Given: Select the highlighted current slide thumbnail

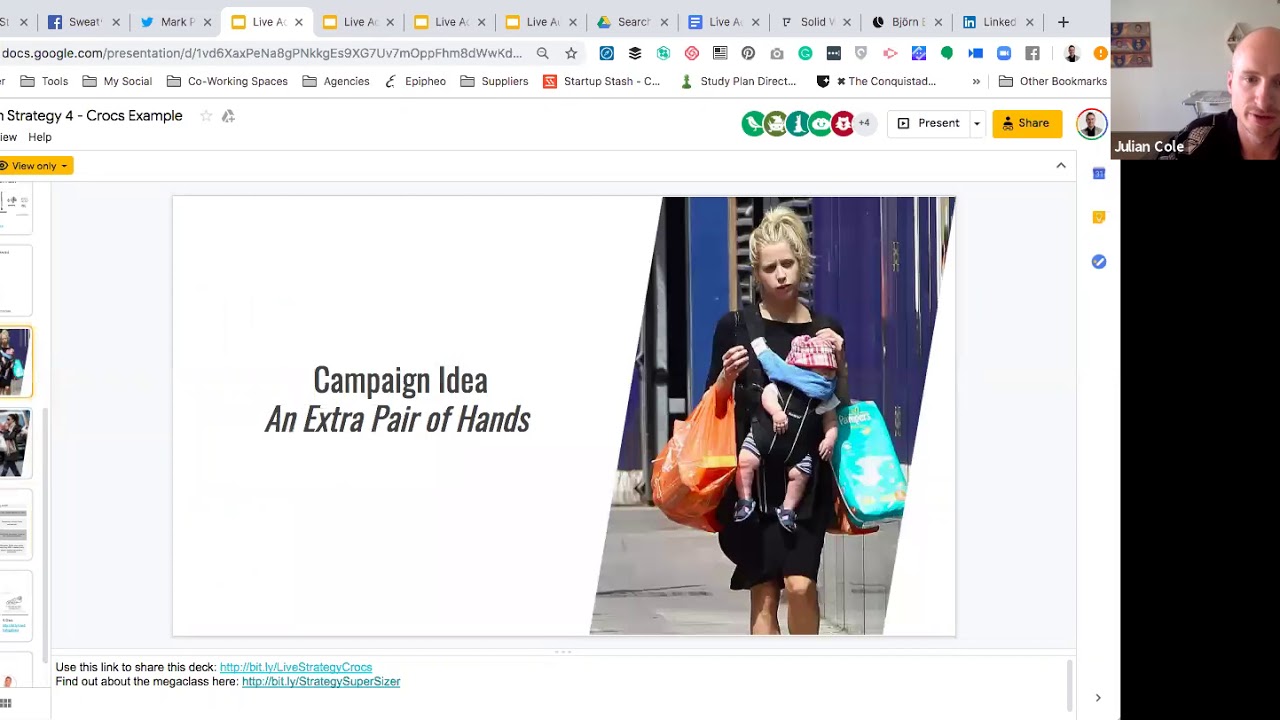Looking at the screenshot, I should 16,361.
